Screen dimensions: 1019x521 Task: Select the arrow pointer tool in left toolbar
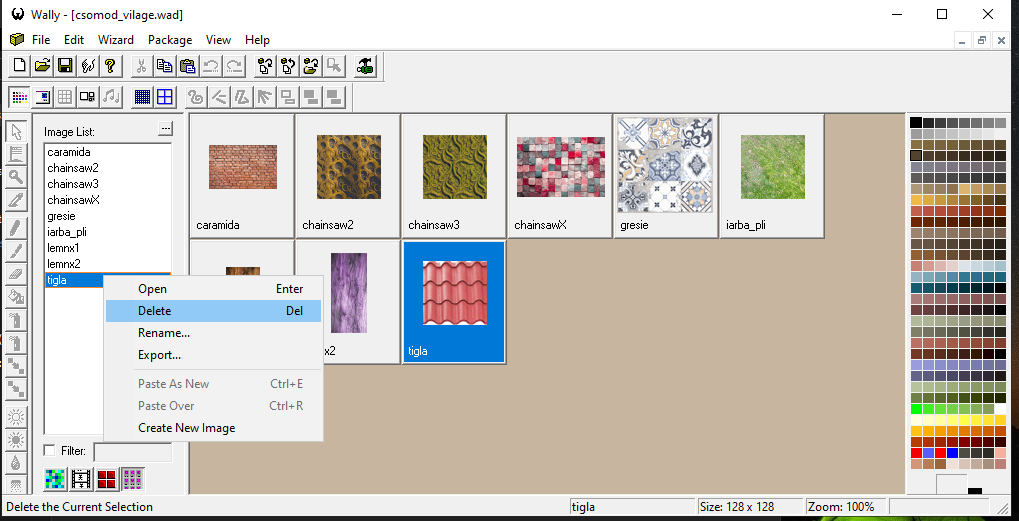16,132
